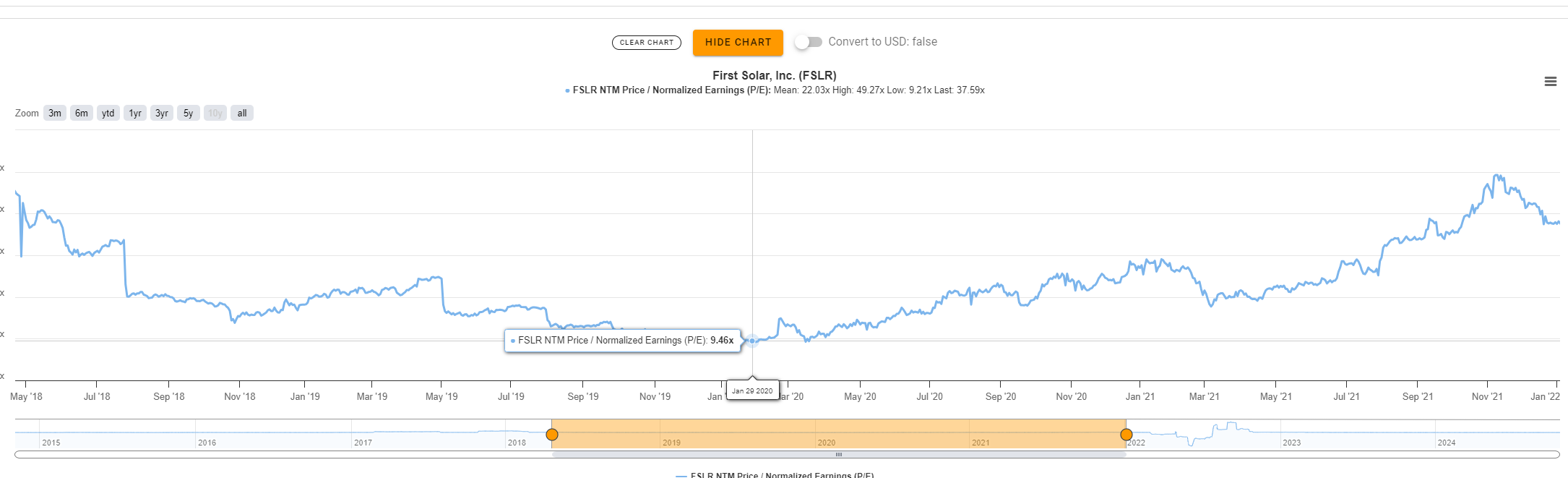
Task: Click the May '19 axis label
Action: 441,396
